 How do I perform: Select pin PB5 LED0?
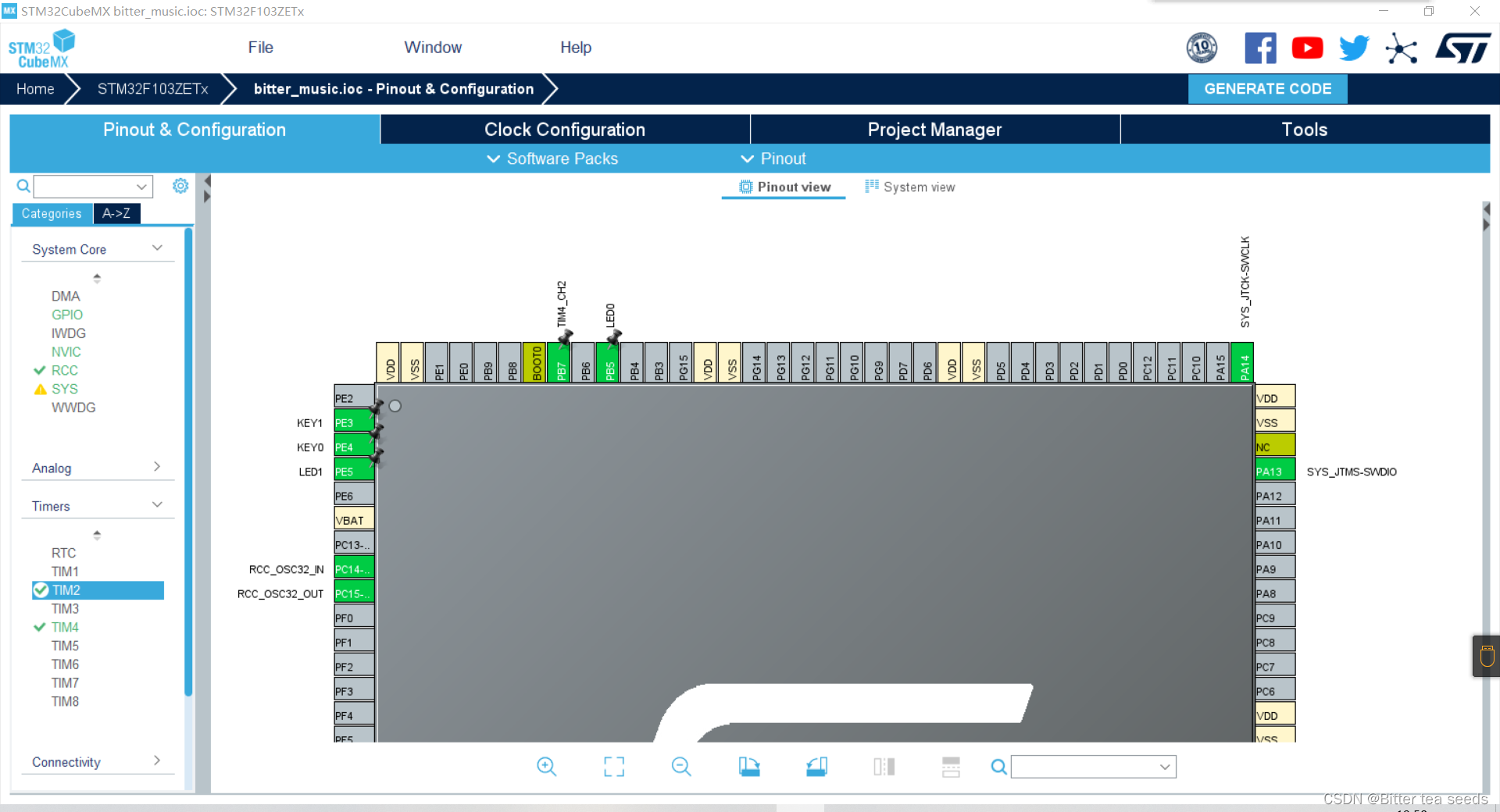click(x=609, y=363)
